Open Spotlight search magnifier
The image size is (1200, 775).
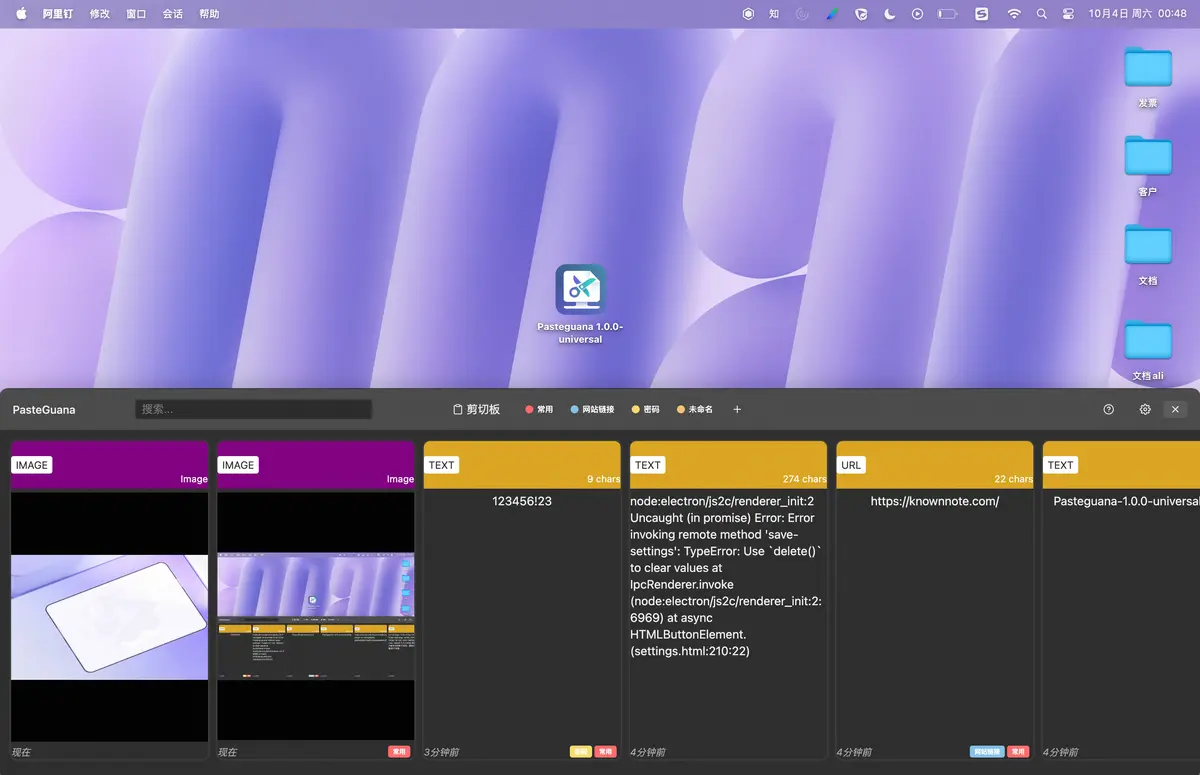pyautogui.click(x=1042, y=14)
